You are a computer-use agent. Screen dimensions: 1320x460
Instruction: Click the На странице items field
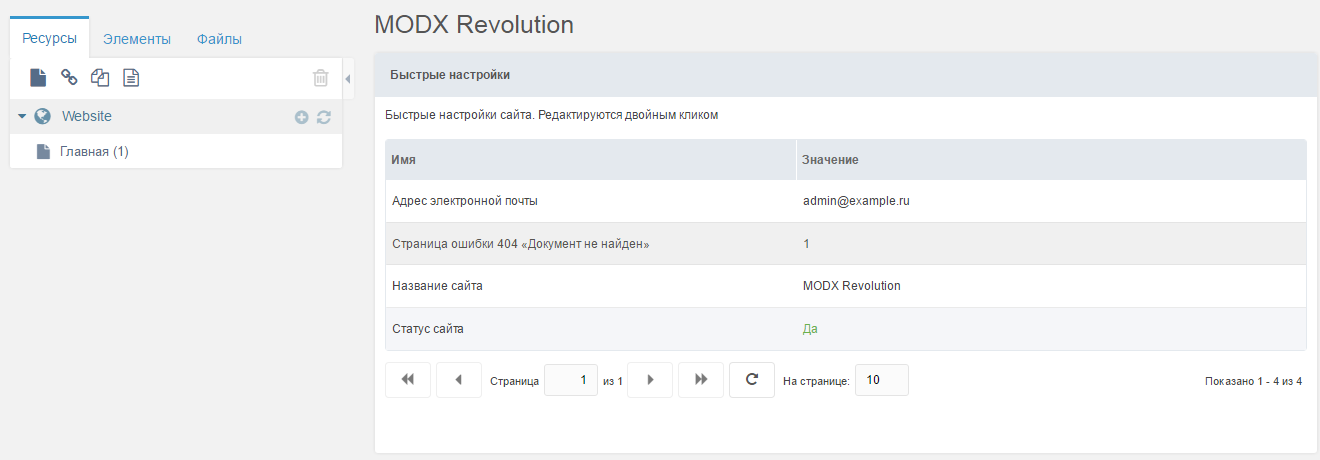tap(881, 380)
